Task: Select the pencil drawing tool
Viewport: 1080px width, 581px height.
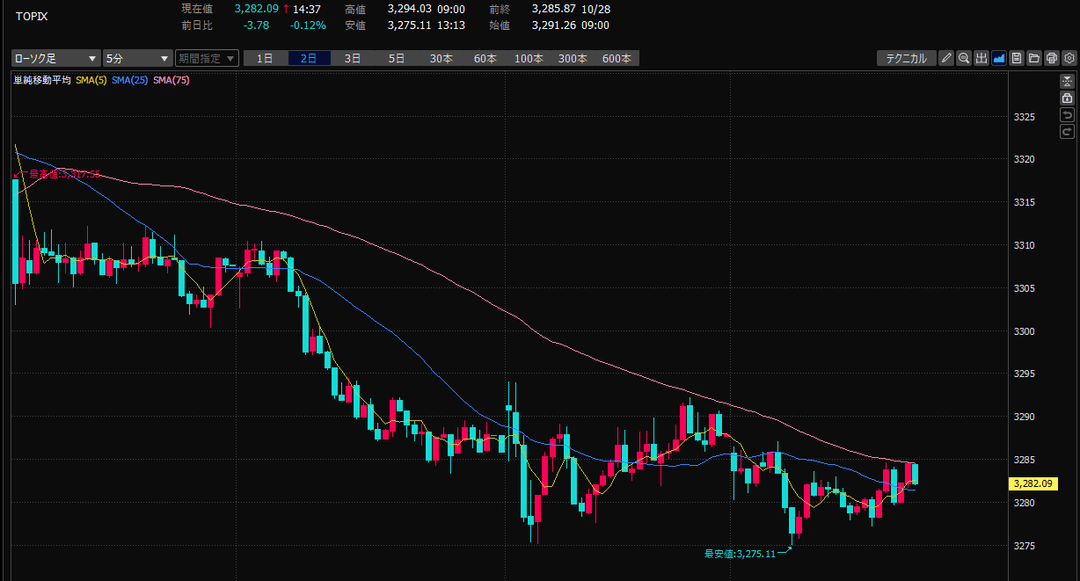Action: click(947, 58)
